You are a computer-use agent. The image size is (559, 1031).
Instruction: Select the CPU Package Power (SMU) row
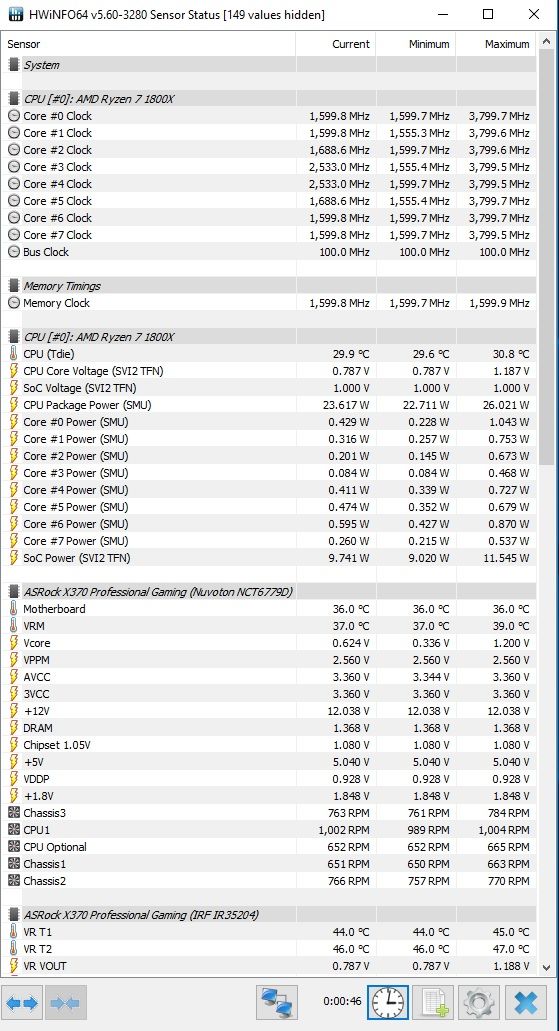coord(268,405)
